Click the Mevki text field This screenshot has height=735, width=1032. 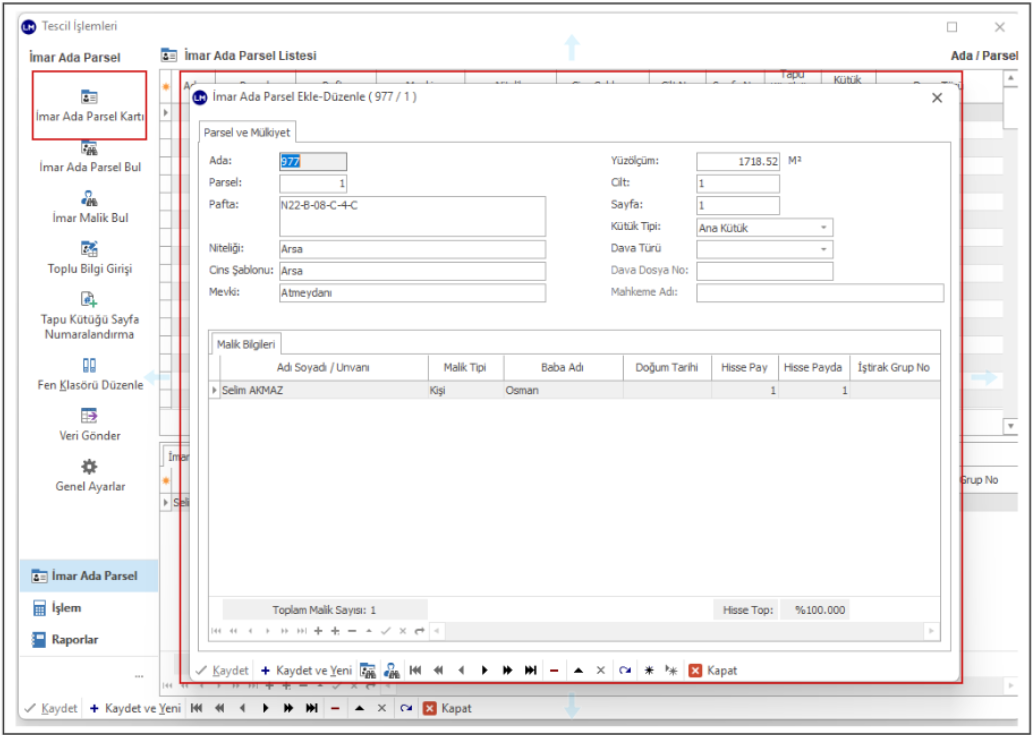point(411,293)
